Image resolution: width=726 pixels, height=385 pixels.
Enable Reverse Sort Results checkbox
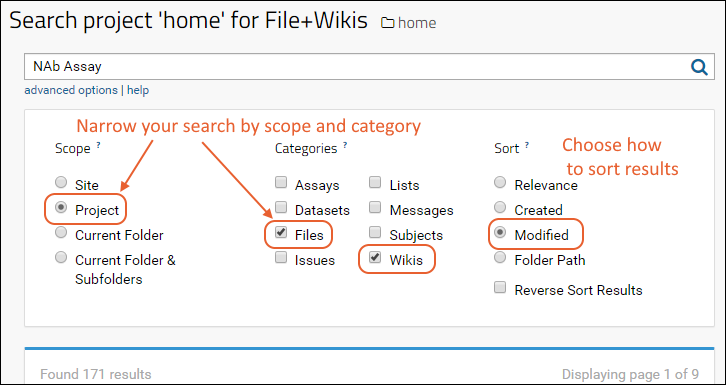tap(500, 287)
